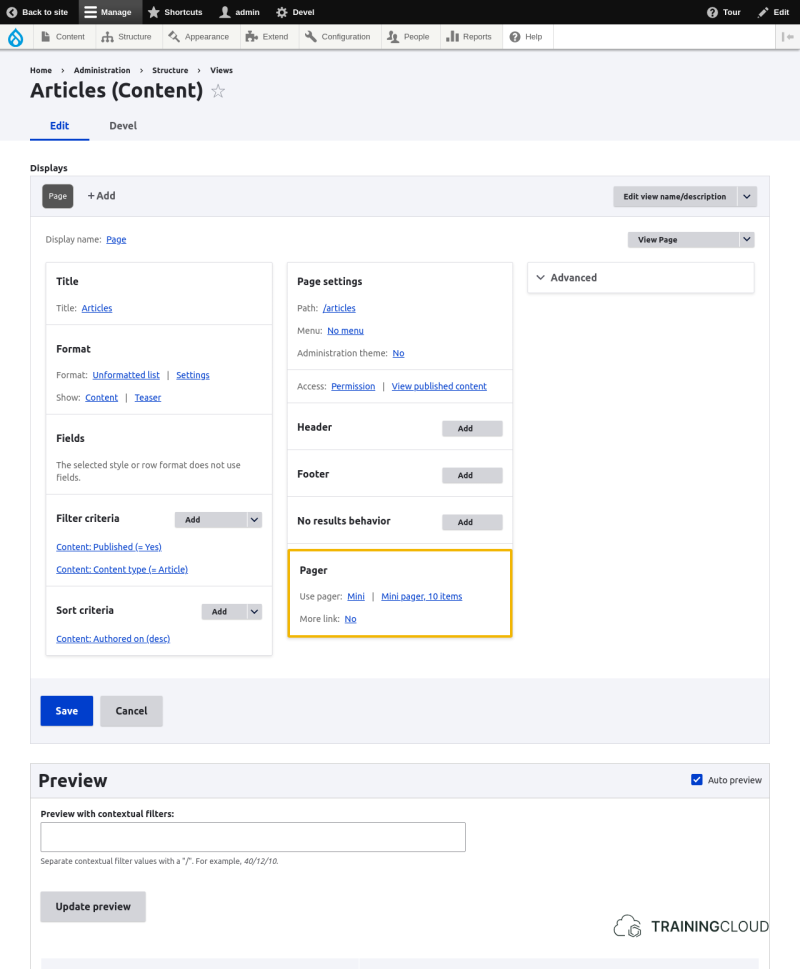800x969 pixels.
Task: Open Content: Published (= Yes) filter
Action: [109, 547]
